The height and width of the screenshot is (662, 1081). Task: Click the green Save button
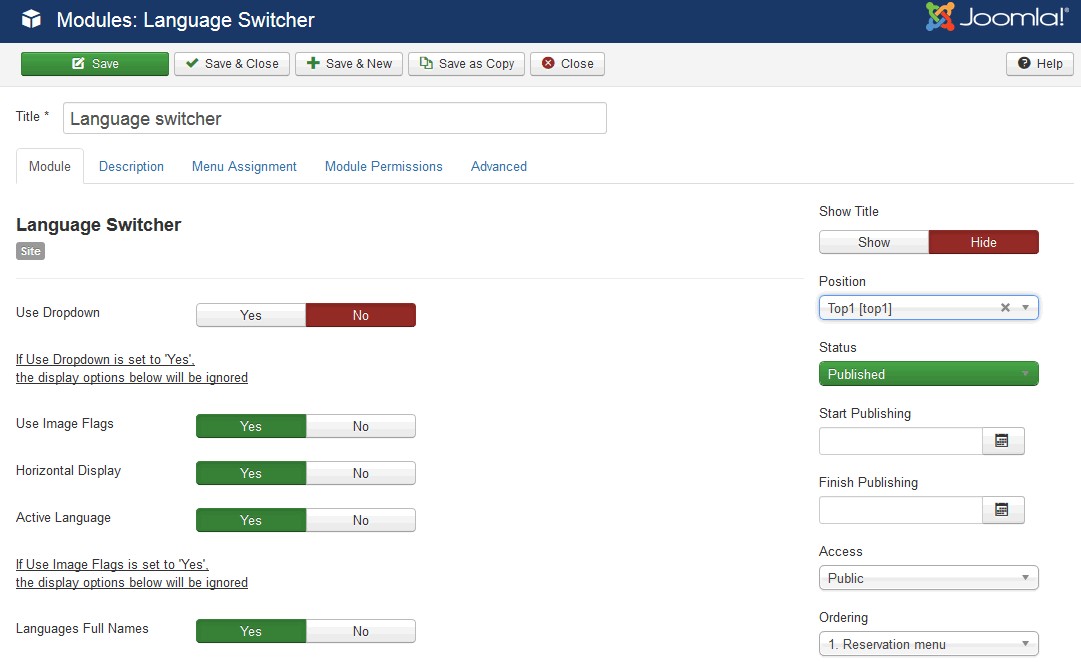[x=95, y=64]
